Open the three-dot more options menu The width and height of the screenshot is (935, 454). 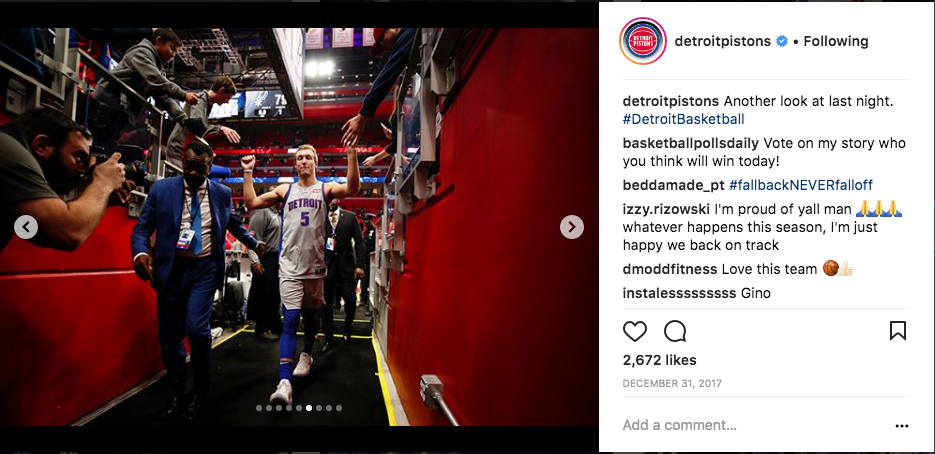(x=902, y=426)
